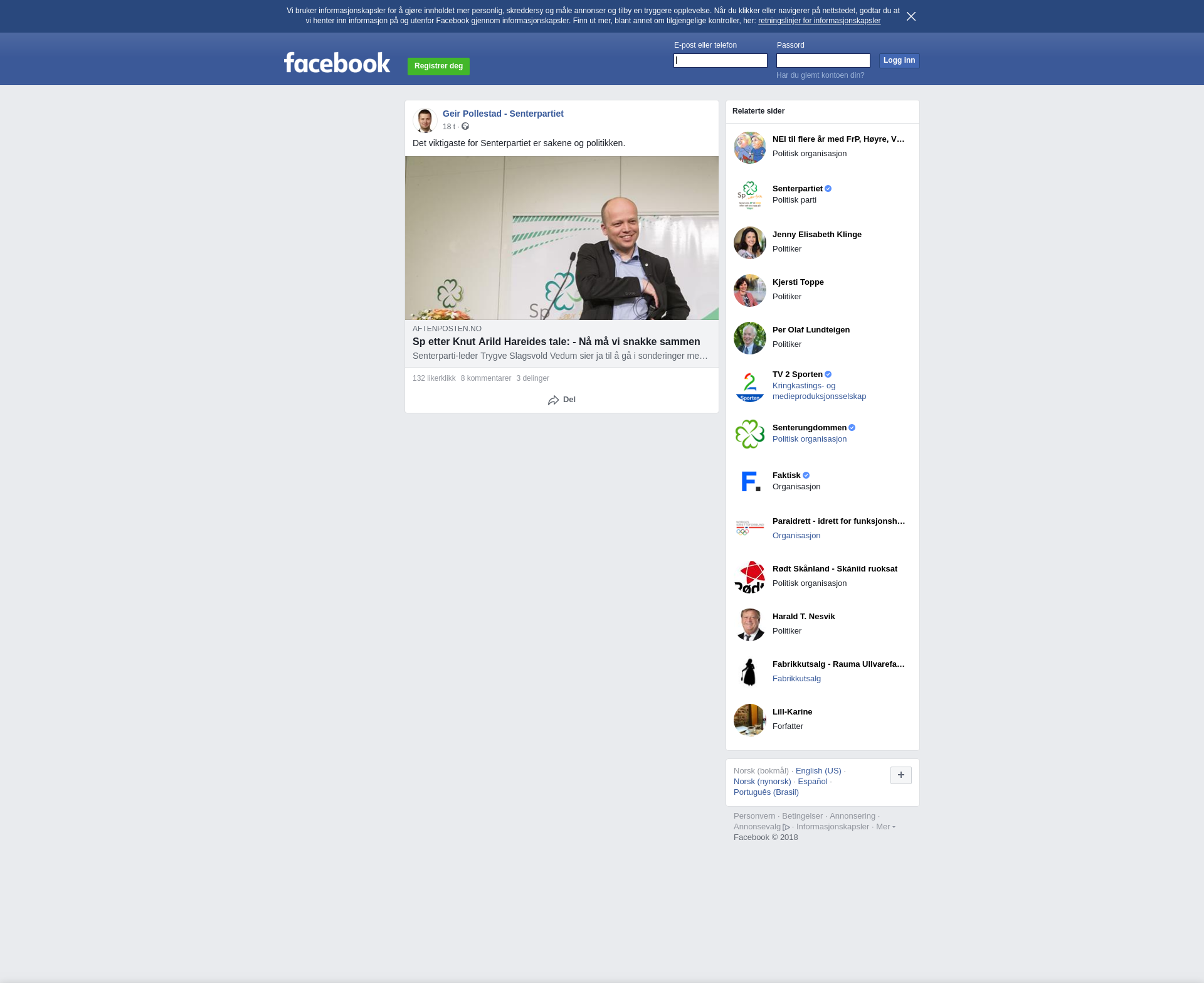Click the facebook logo

[x=337, y=63]
